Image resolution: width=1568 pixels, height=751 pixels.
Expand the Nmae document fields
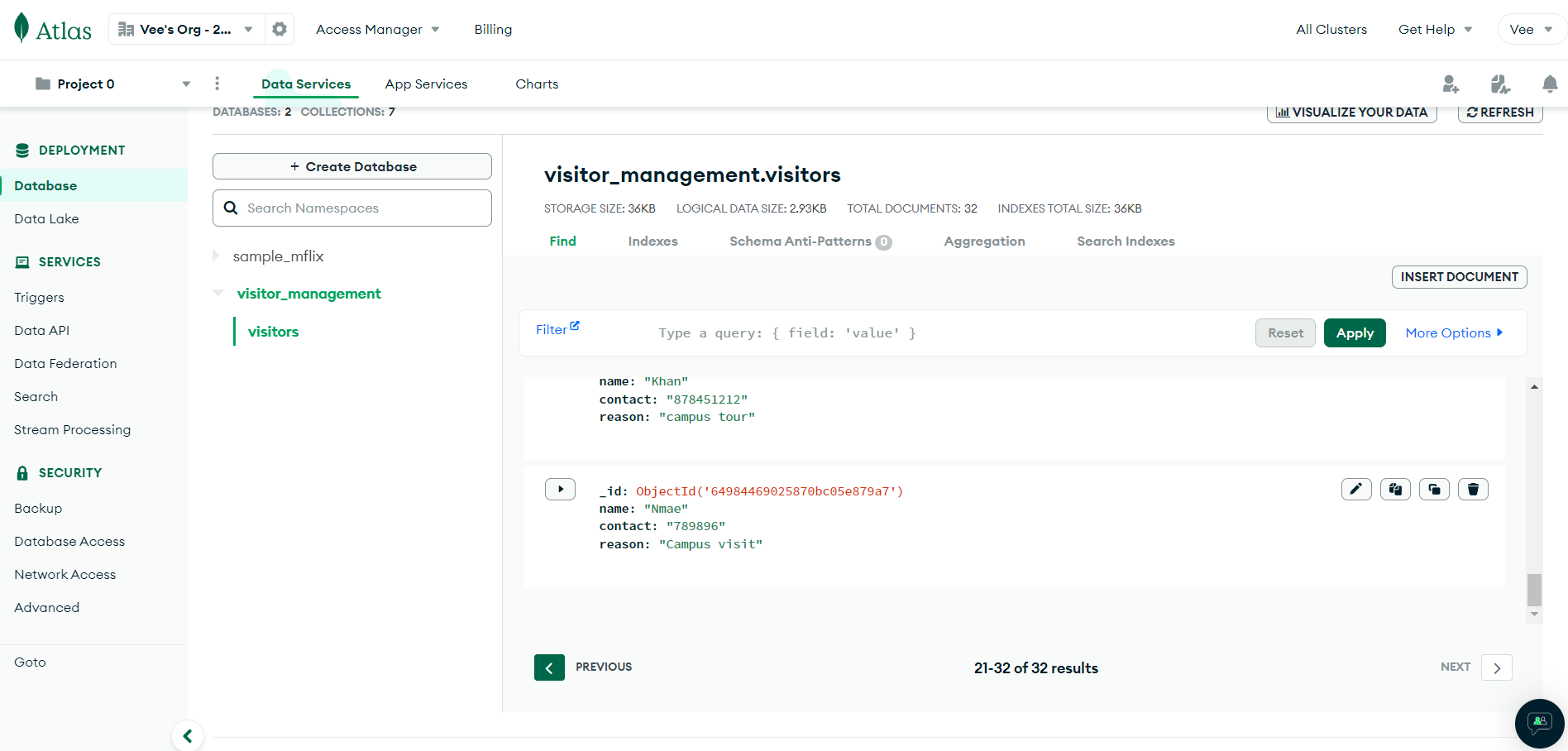(x=560, y=490)
